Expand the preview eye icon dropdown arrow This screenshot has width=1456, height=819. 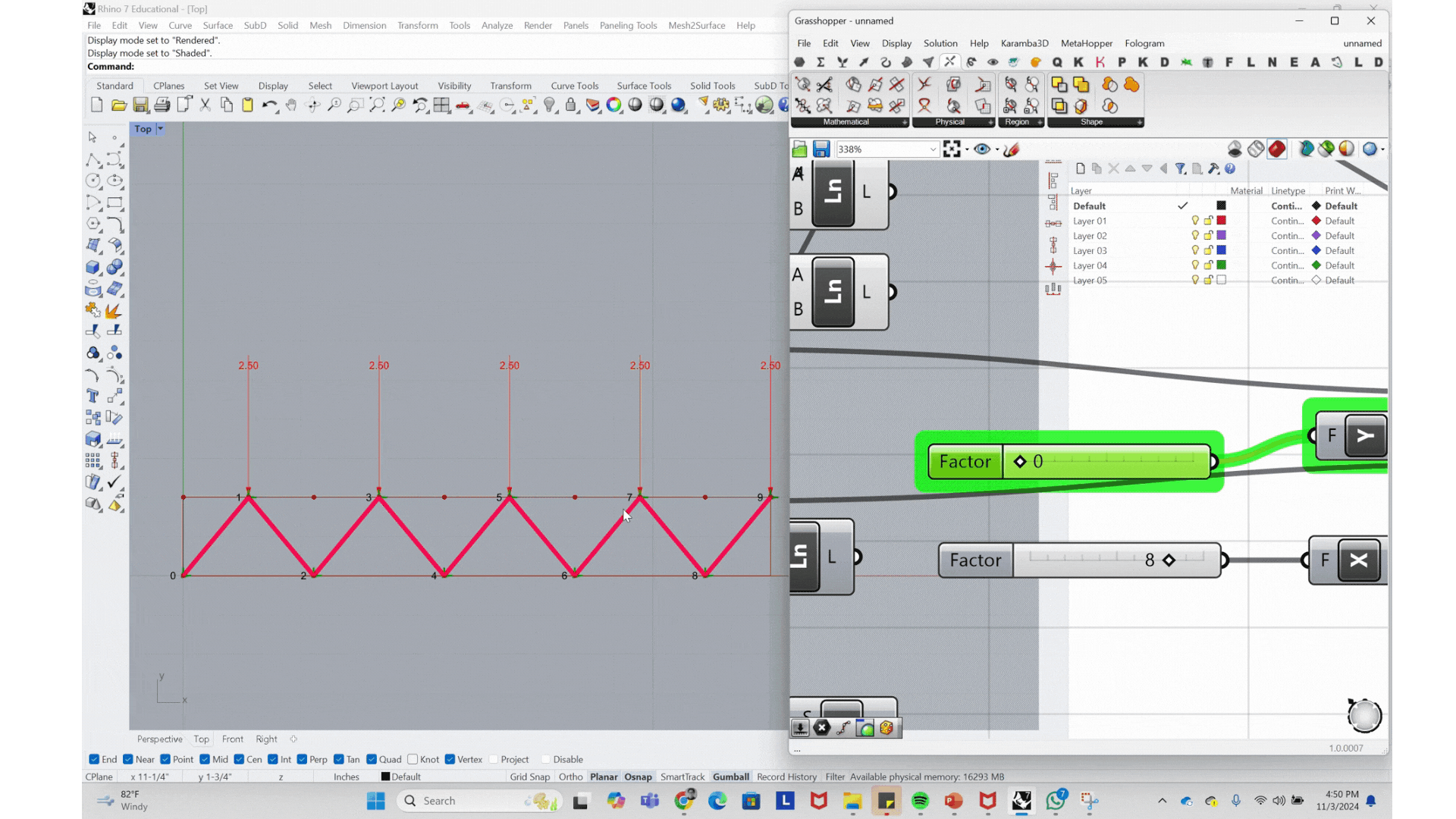pos(997,149)
